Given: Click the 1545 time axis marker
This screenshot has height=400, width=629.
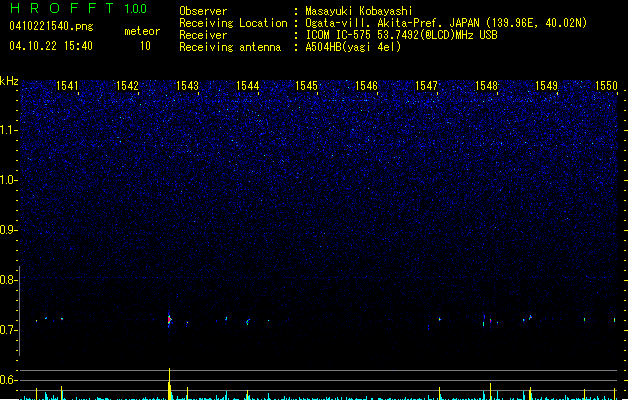Looking at the screenshot, I should (306, 86).
